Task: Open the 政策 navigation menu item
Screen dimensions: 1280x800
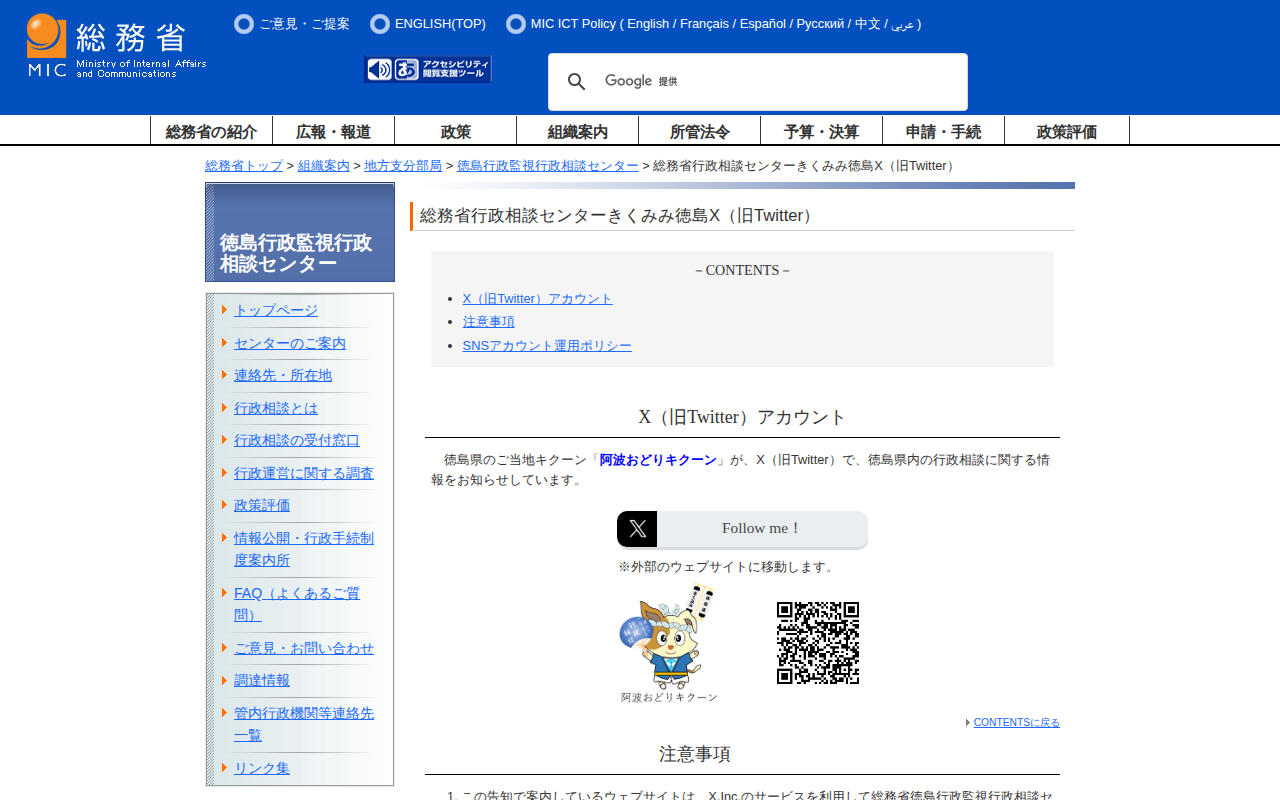Action: click(455, 131)
